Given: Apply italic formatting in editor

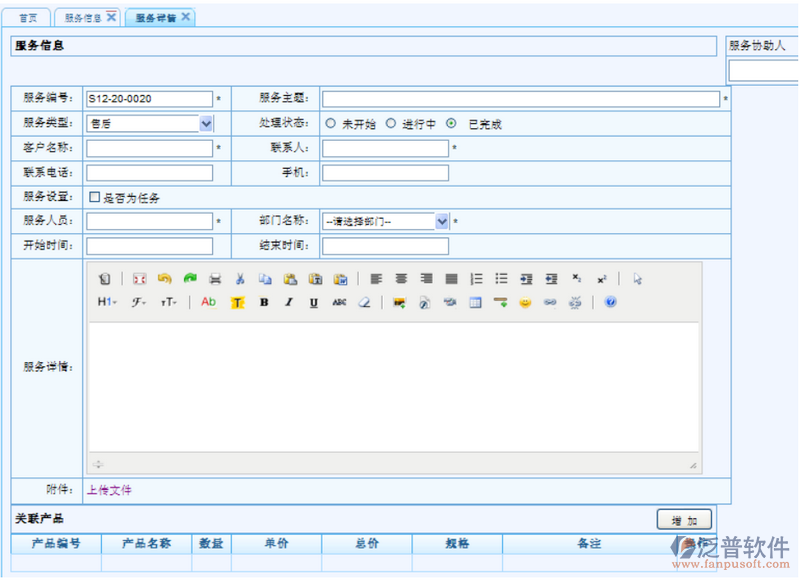Looking at the screenshot, I should pos(289,302).
